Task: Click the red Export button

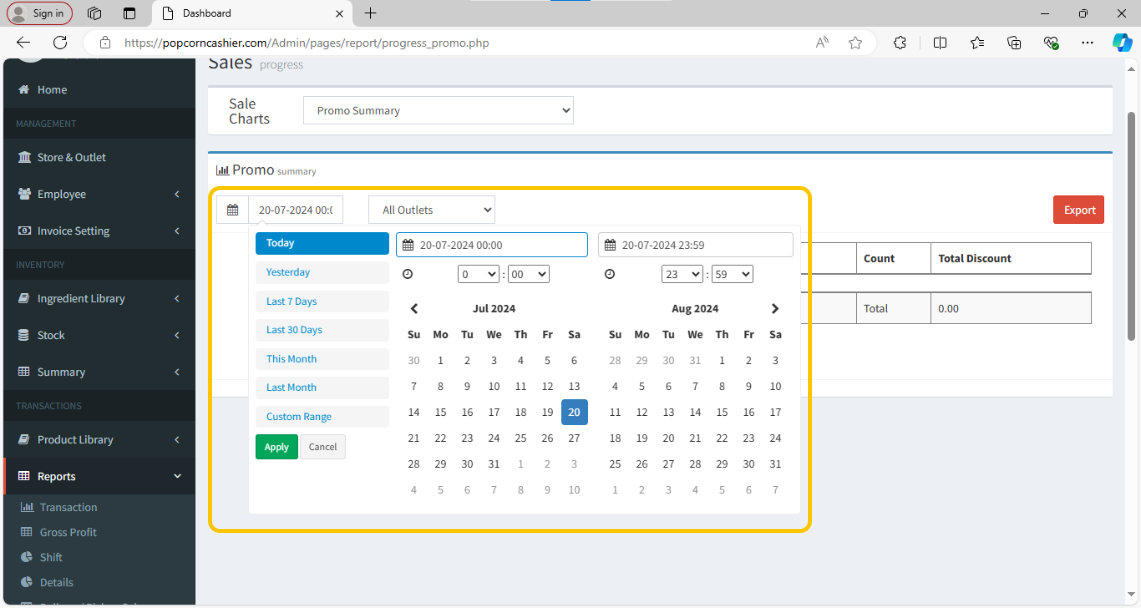Action: (x=1078, y=210)
